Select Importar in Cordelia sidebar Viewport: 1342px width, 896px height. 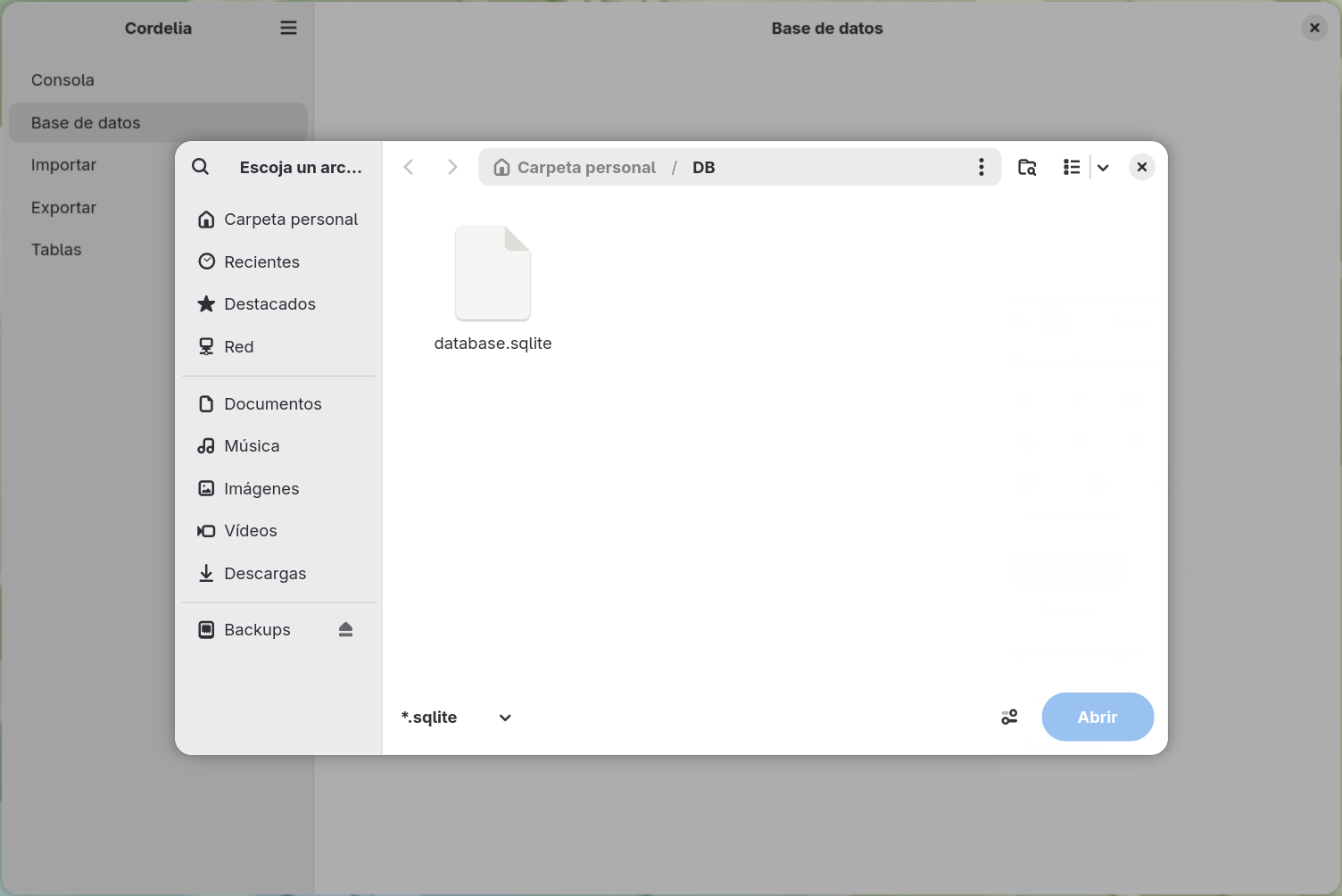pos(158,165)
